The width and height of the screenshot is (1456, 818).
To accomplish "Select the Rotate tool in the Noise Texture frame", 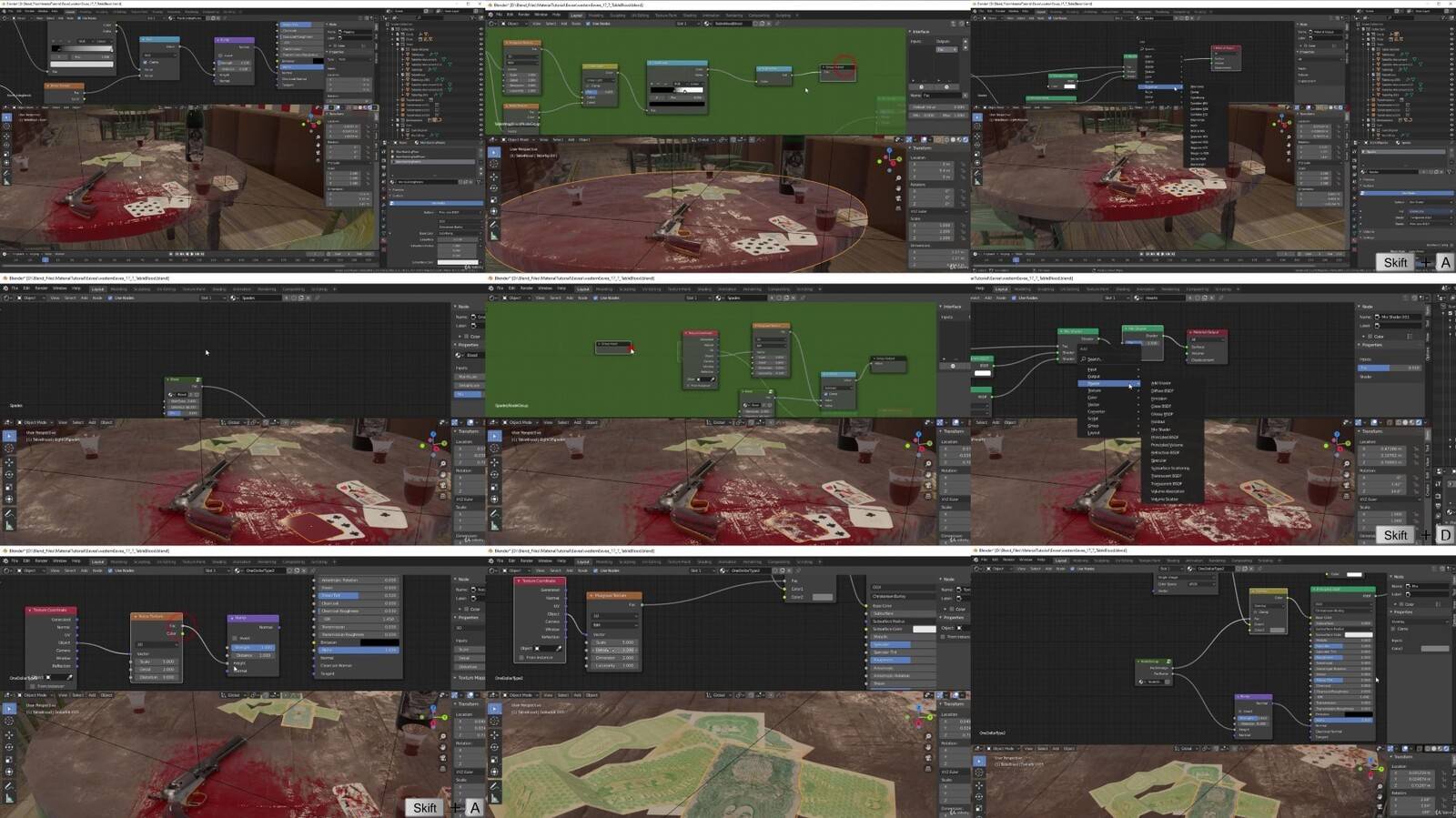I will (x=9, y=747).
